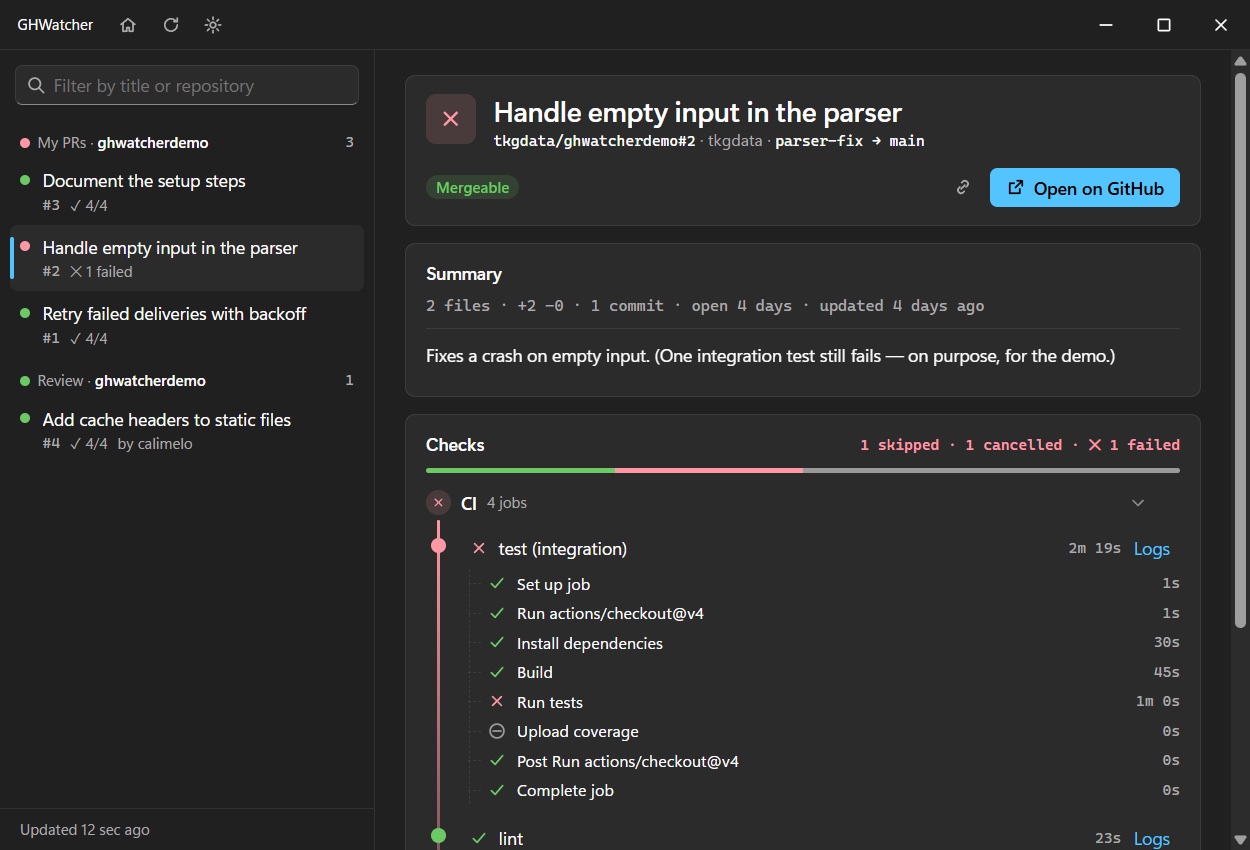The image size is (1250, 850).
Task: Maximize the GHWatcher window
Action: click(1164, 25)
